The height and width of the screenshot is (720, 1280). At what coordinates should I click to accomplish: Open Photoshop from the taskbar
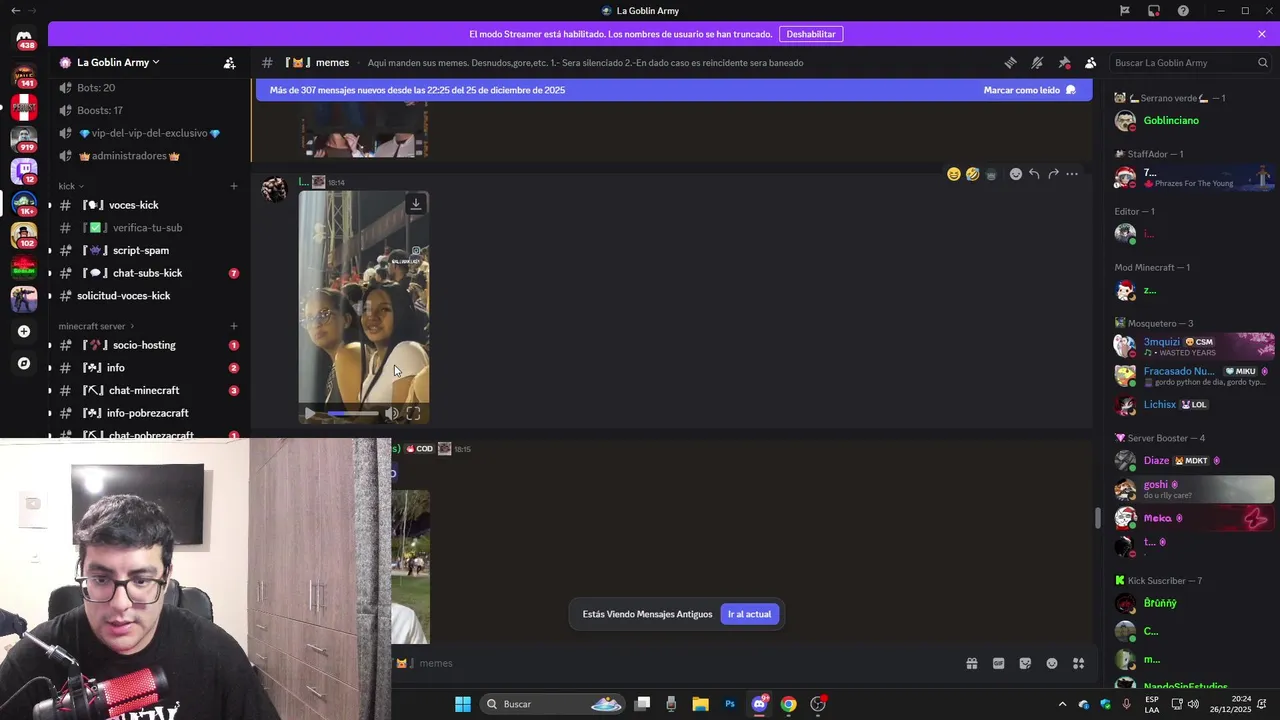[730, 704]
